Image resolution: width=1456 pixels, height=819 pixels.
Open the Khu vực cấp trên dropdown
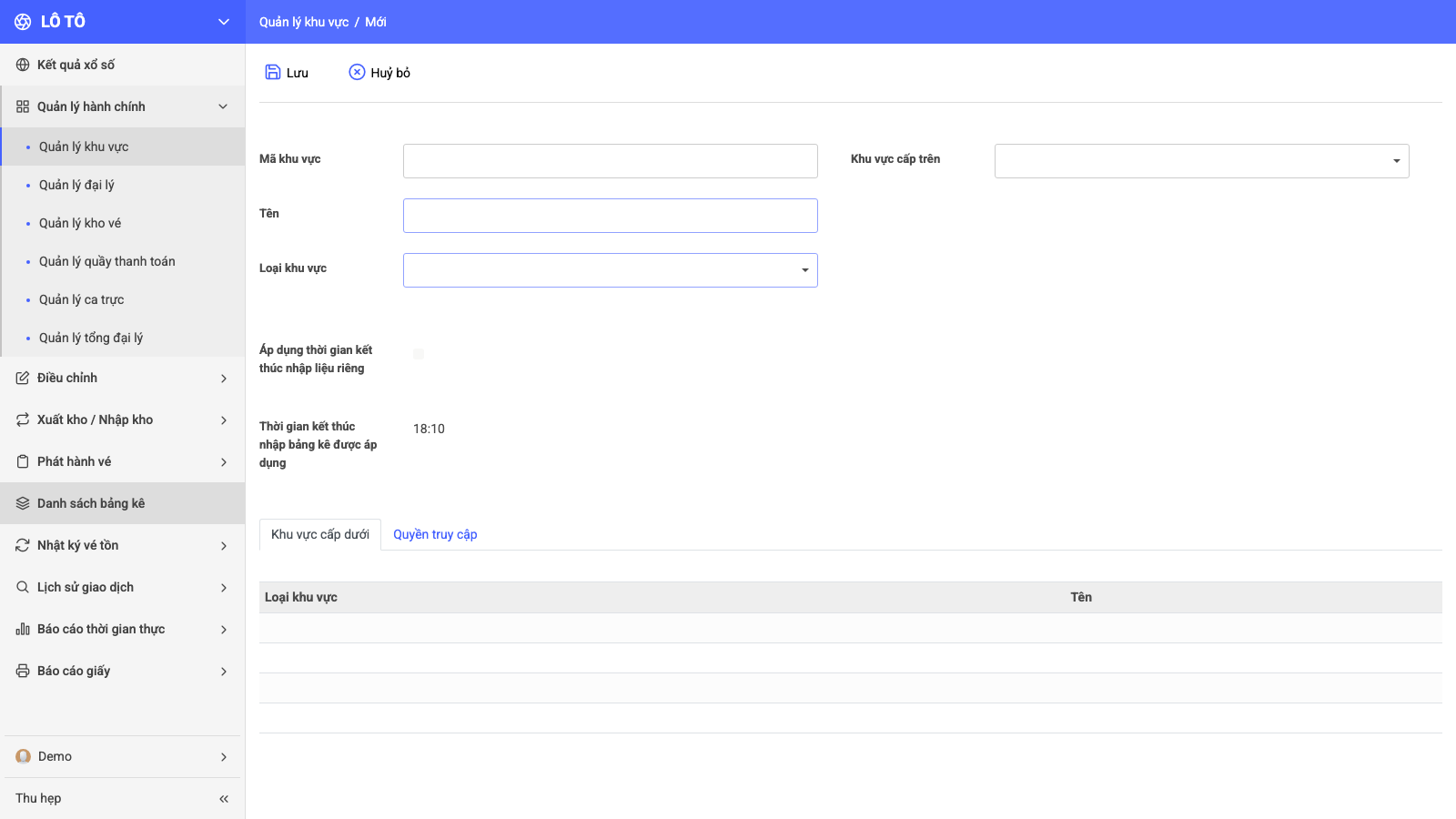[x=1202, y=161]
